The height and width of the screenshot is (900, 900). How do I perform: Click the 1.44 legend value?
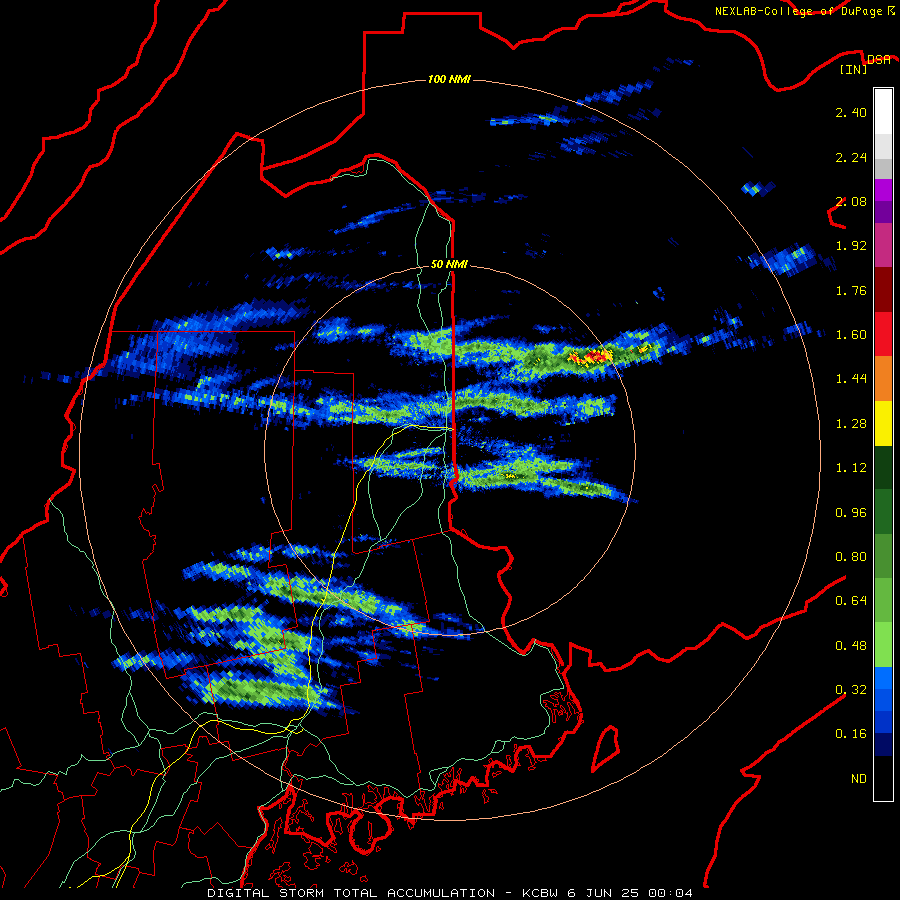click(x=851, y=379)
